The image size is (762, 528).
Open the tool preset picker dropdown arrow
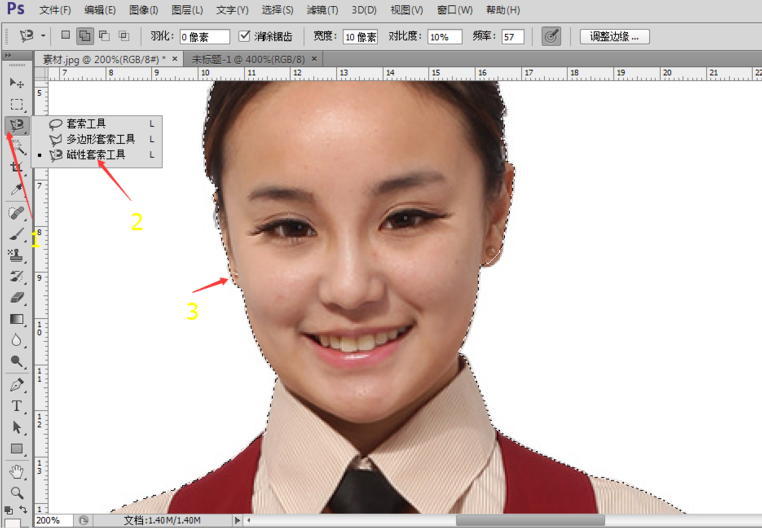point(43,36)
